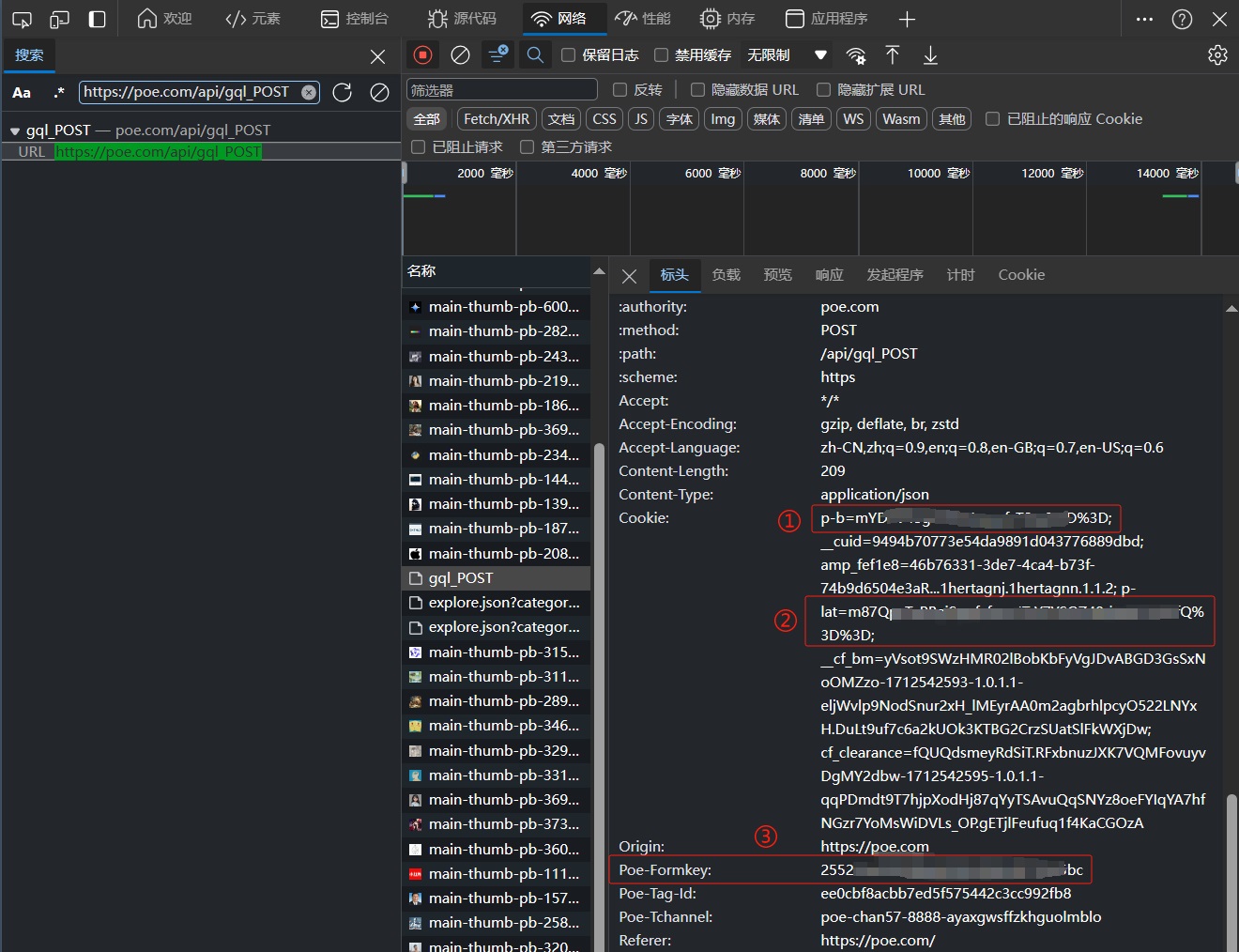1239x952 pixels.
Task: Open the 无限制 throttling dropdown
Action: tap(788, 55)
